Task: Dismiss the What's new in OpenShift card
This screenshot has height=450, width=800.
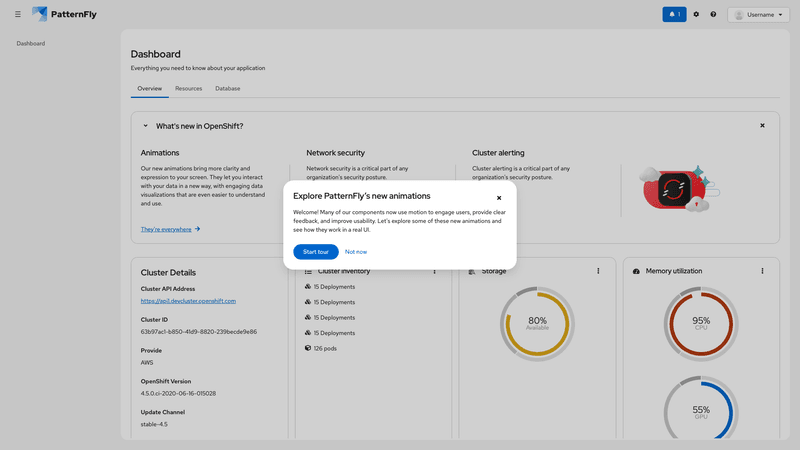Action: 762,126
